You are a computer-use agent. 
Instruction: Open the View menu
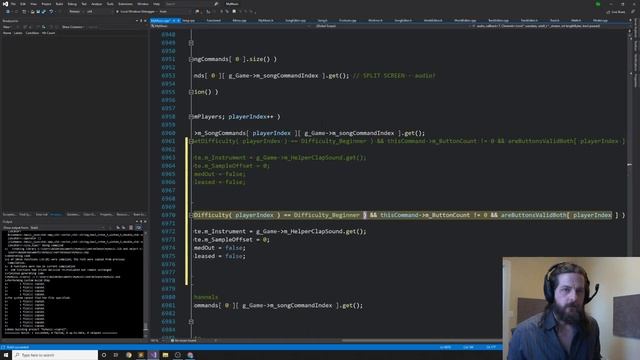[x=33, y=4]
